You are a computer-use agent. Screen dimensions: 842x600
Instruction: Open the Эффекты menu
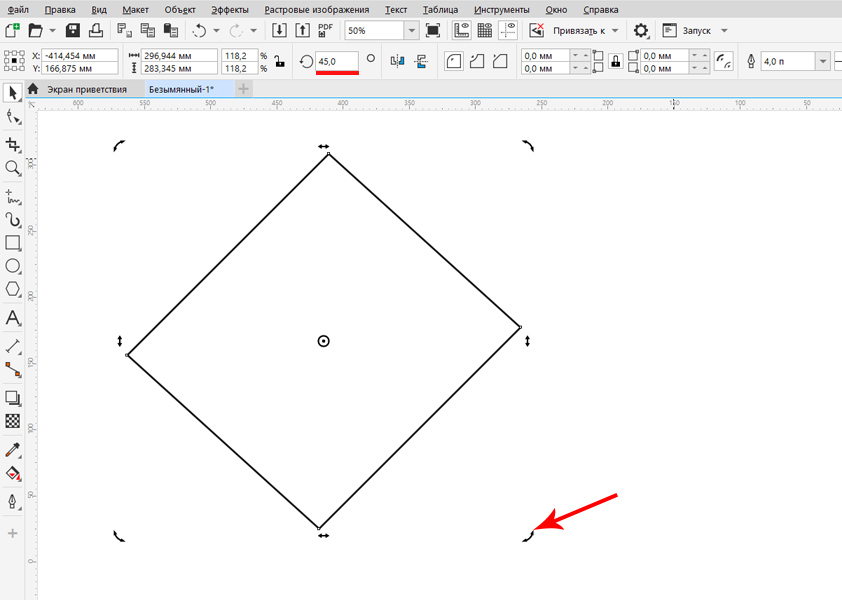click(x=230, y=9)
